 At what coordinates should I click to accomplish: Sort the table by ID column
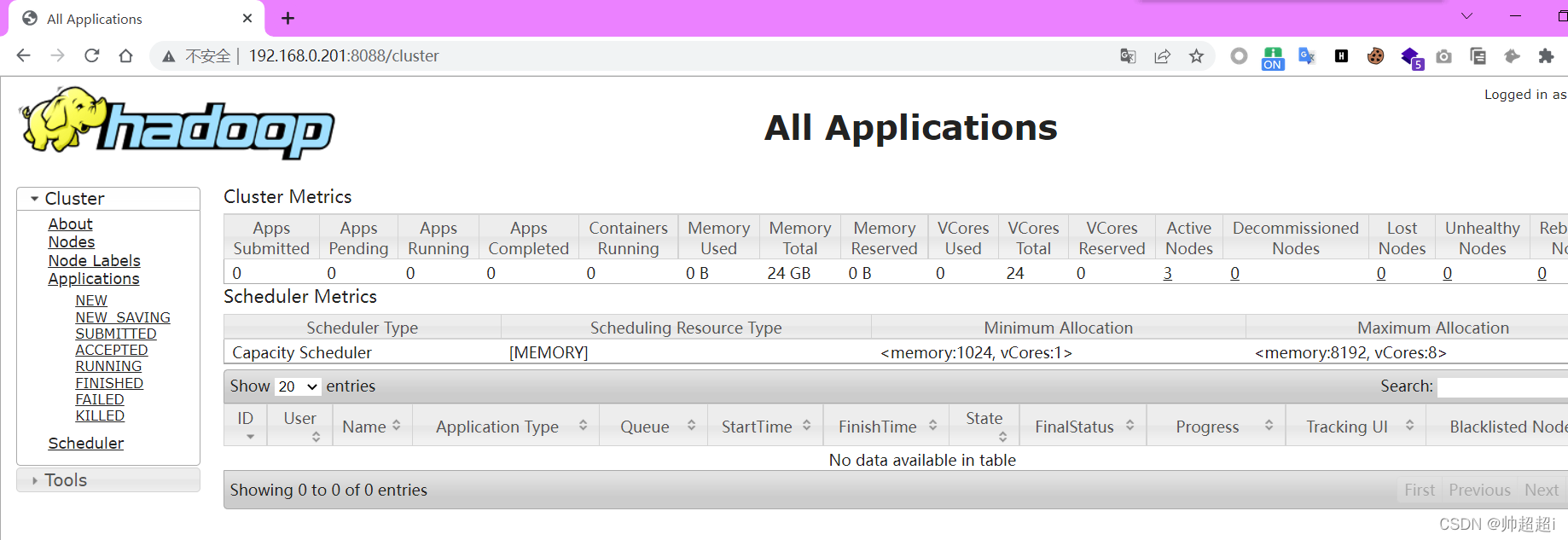click(245, 425)
